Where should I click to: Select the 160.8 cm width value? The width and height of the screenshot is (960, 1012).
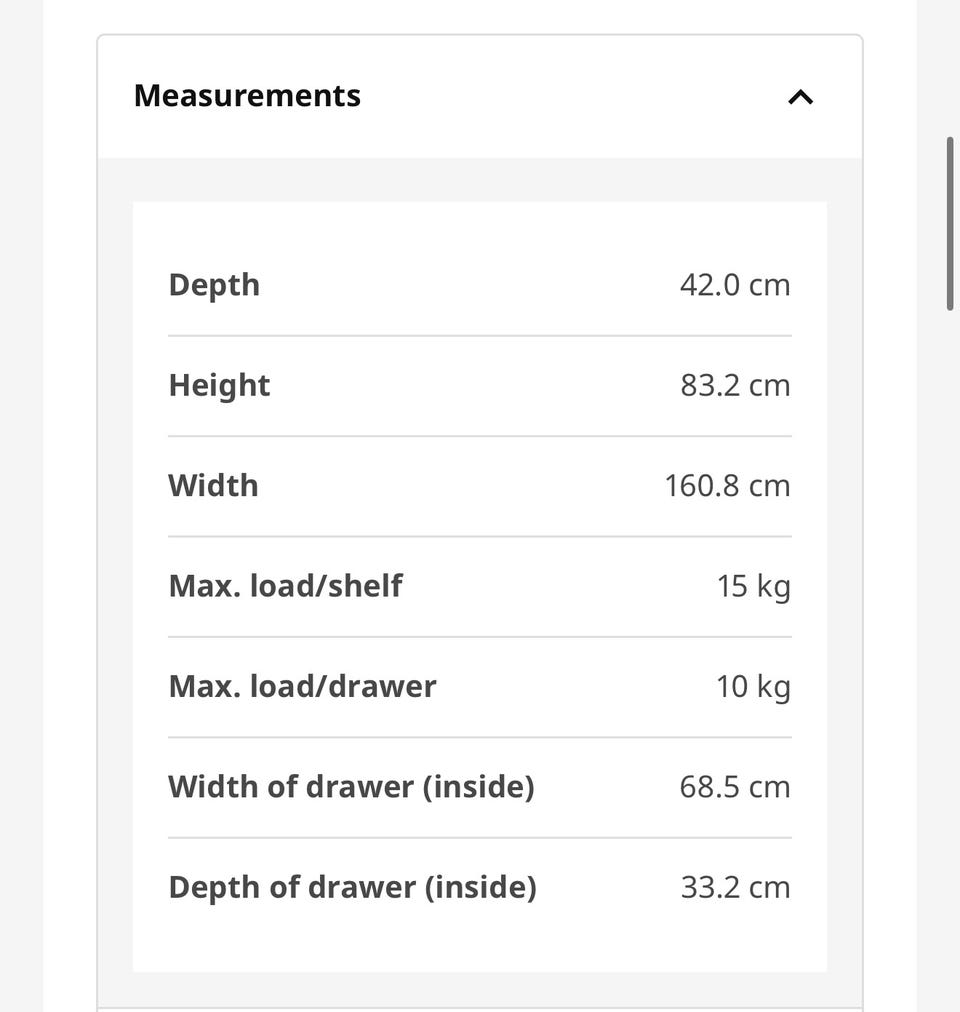[x=728, y=485]
